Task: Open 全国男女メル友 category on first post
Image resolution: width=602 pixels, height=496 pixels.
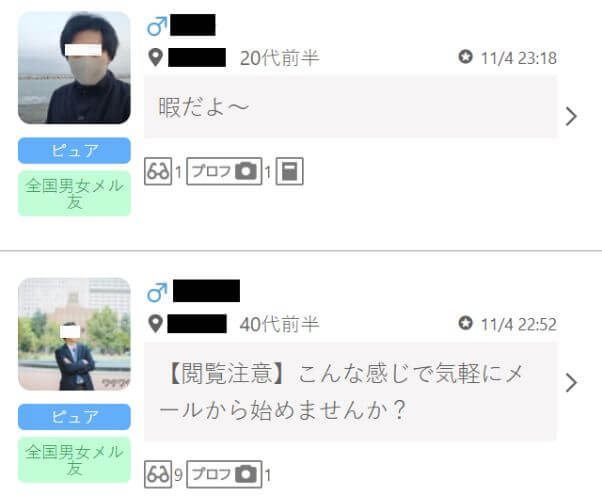Action: [74, 193]
